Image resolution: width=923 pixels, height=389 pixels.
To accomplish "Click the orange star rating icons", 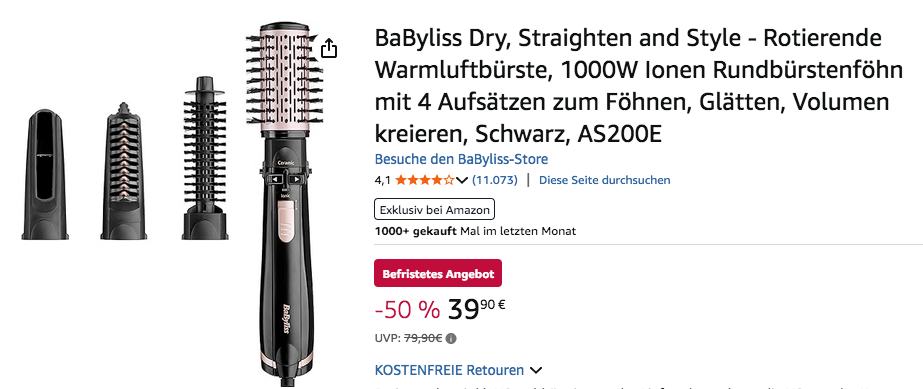I will tap(425, 180).
